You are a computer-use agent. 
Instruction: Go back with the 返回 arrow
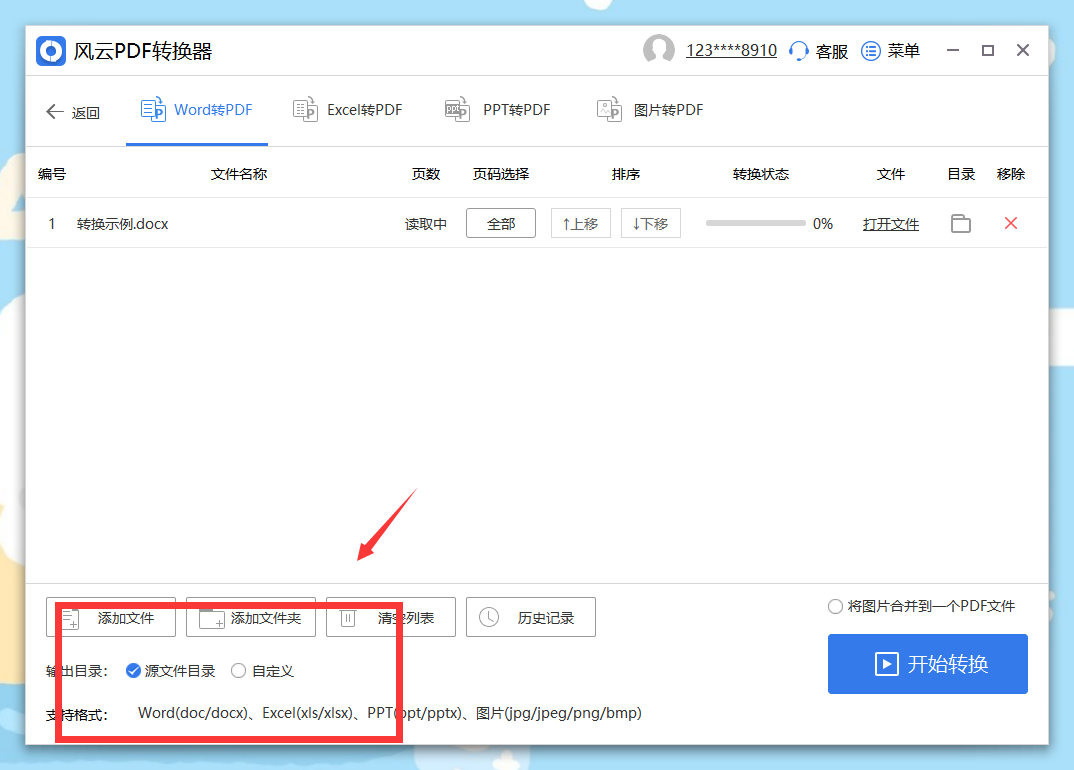coord(73,112)
